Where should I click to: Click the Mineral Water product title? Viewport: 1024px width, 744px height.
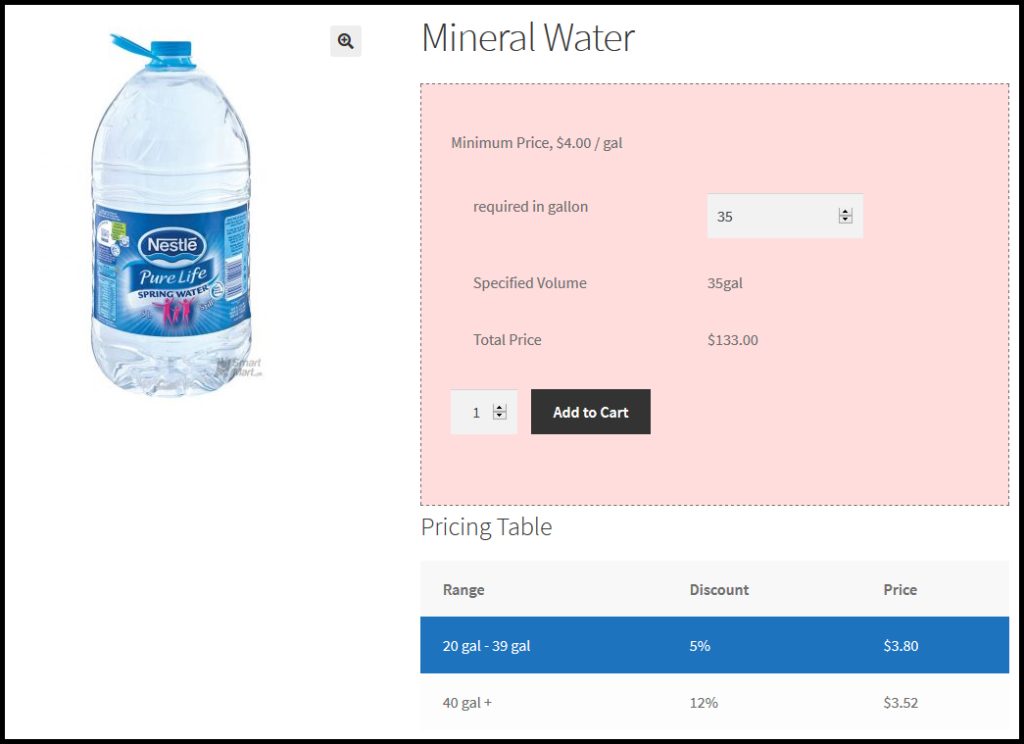pos(528,38)
